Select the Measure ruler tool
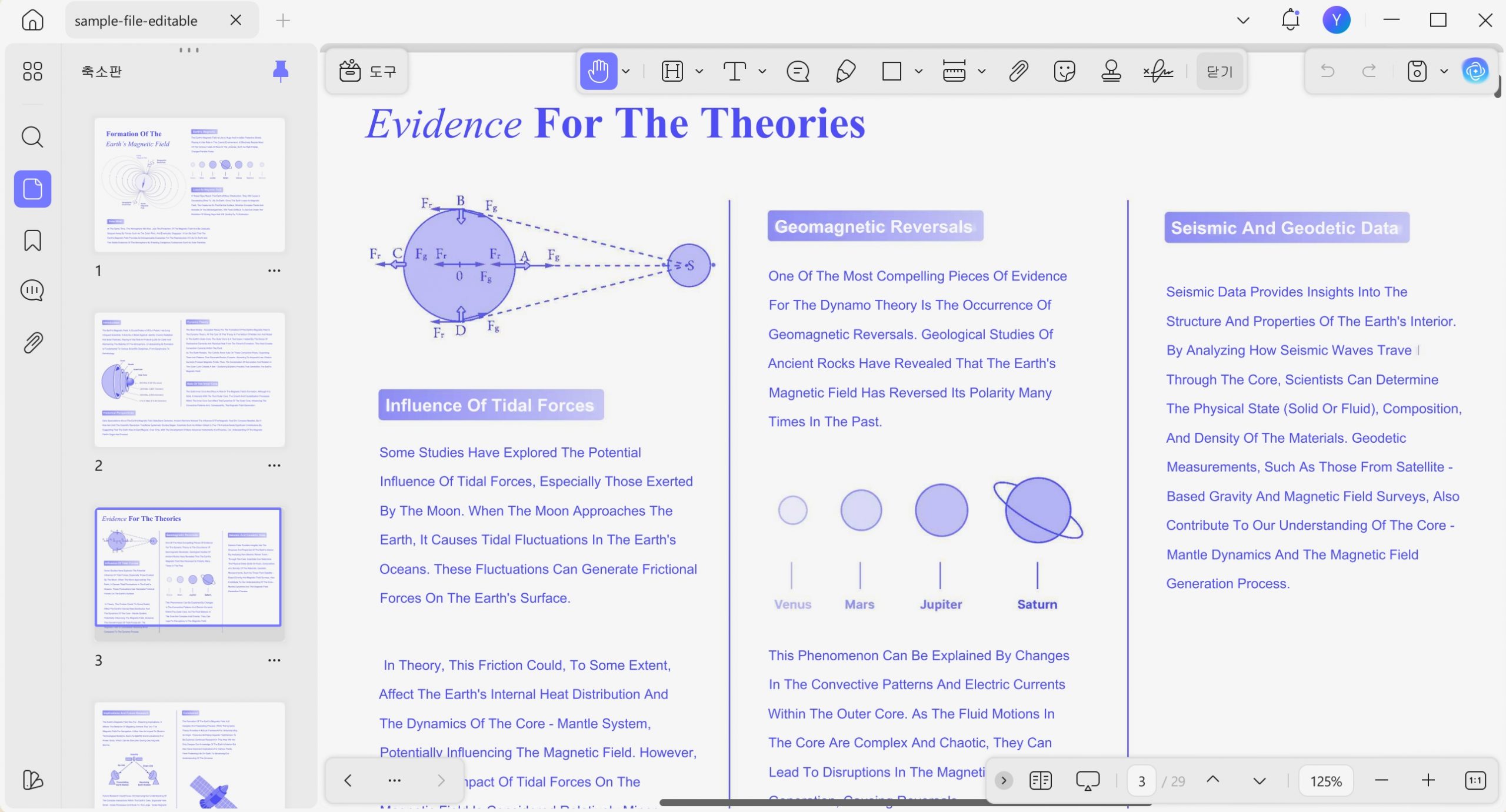This screenshot has width=1506, height=812. coord(954,71)
